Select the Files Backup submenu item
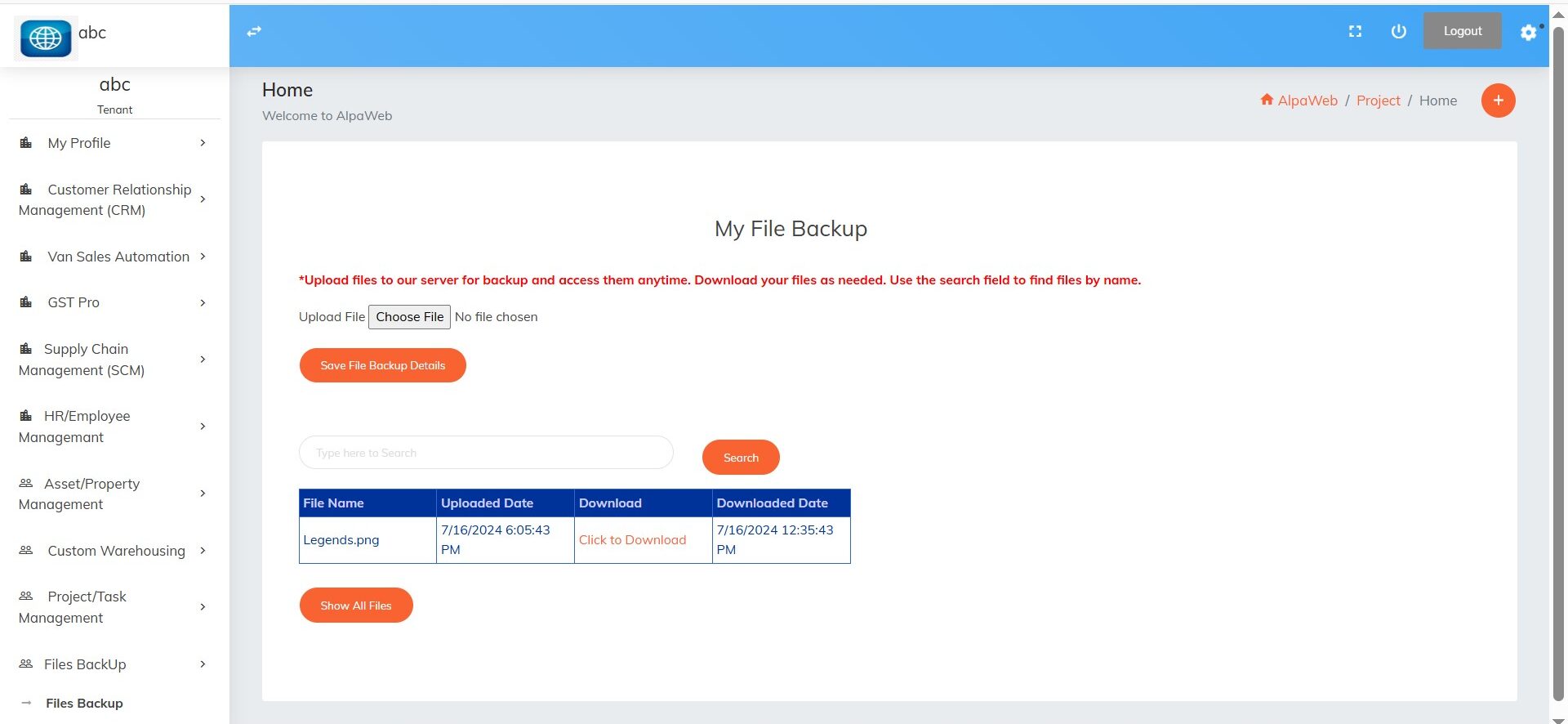The width and height of the screenshot is (1568, 724). tap(84, 703)
